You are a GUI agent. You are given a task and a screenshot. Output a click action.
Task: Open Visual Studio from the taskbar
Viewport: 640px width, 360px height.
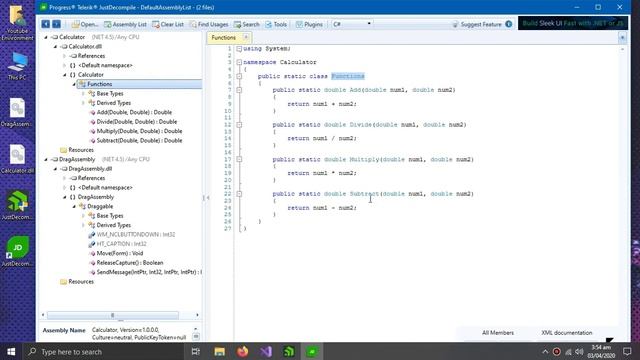[266, 351]
